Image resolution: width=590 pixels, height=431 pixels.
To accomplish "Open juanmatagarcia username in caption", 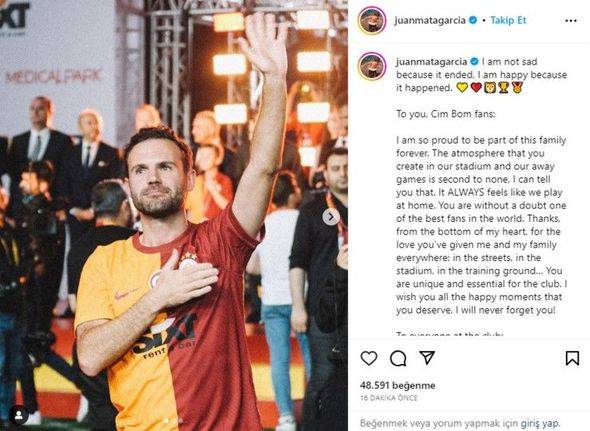I will pos(432,61).
